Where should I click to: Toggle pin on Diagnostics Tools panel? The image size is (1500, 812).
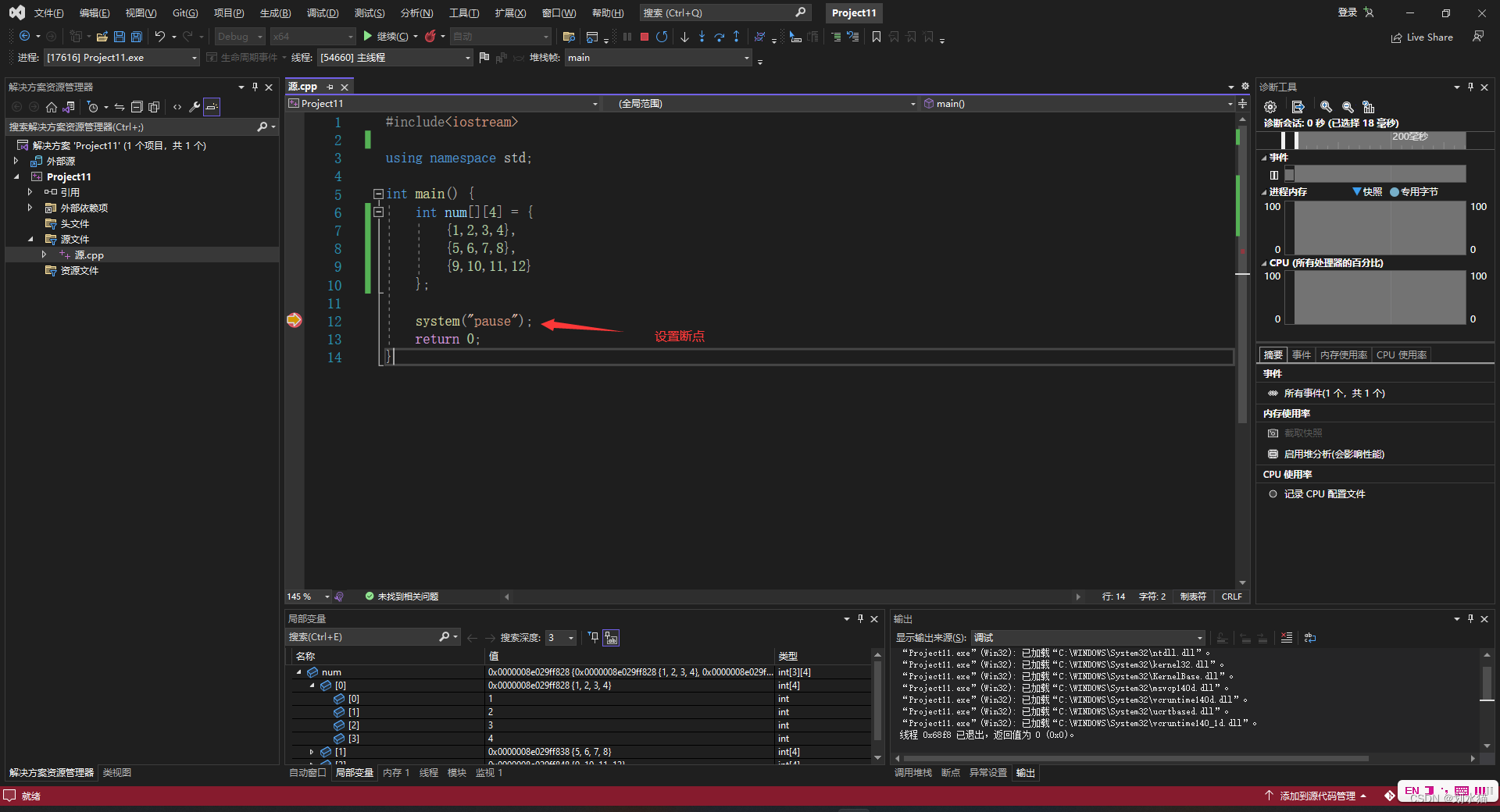1470,87
